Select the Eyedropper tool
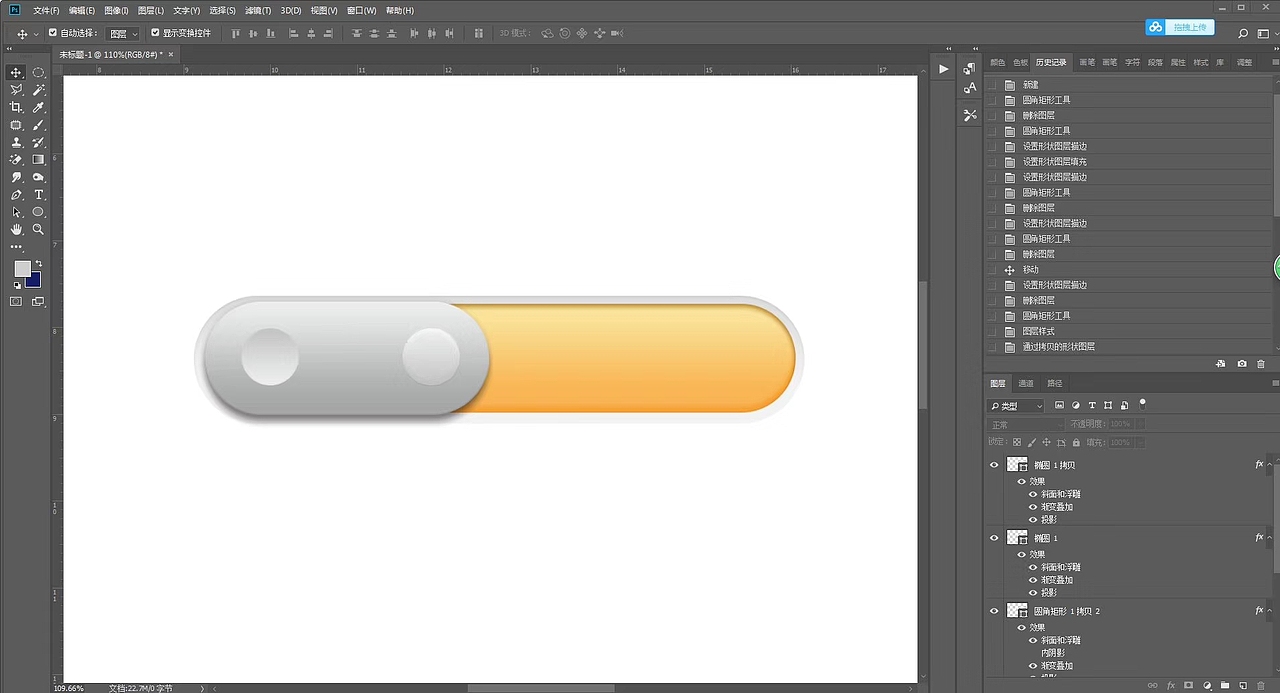The image size is (1280, 693). coord(38,107)
